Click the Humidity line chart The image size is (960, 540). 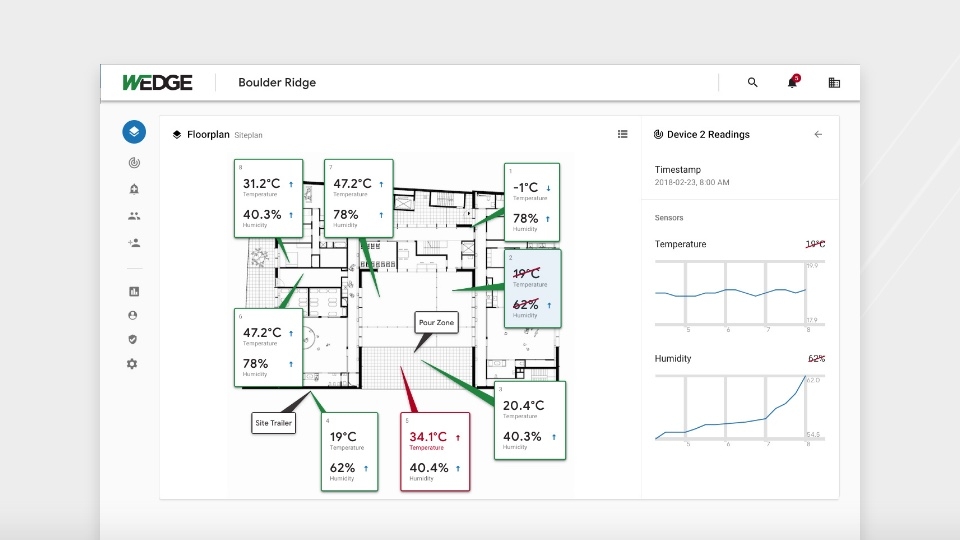[x=740, y=410]
